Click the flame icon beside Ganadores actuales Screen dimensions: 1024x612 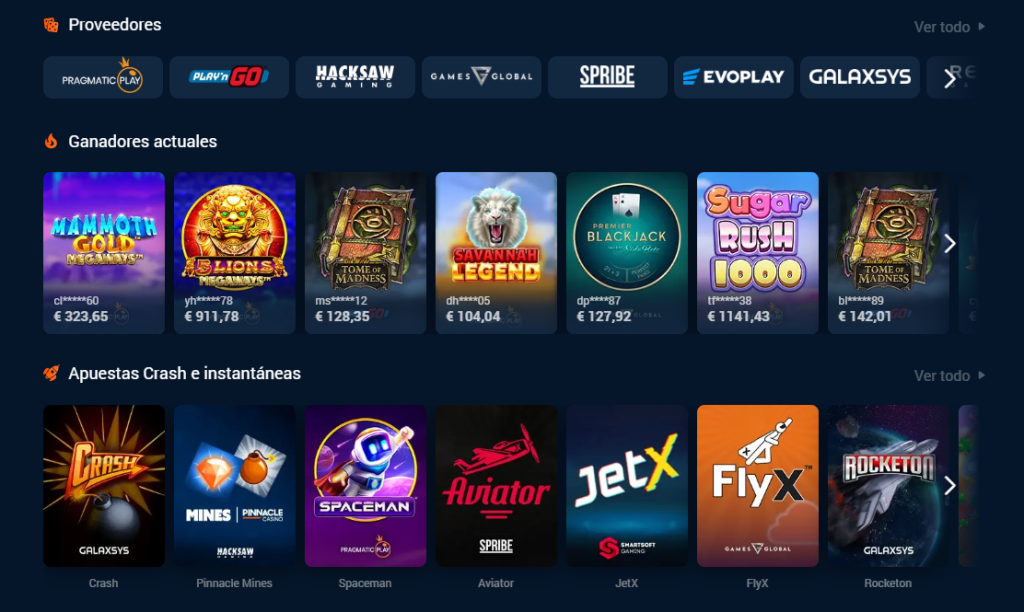(x=51, y=141)
